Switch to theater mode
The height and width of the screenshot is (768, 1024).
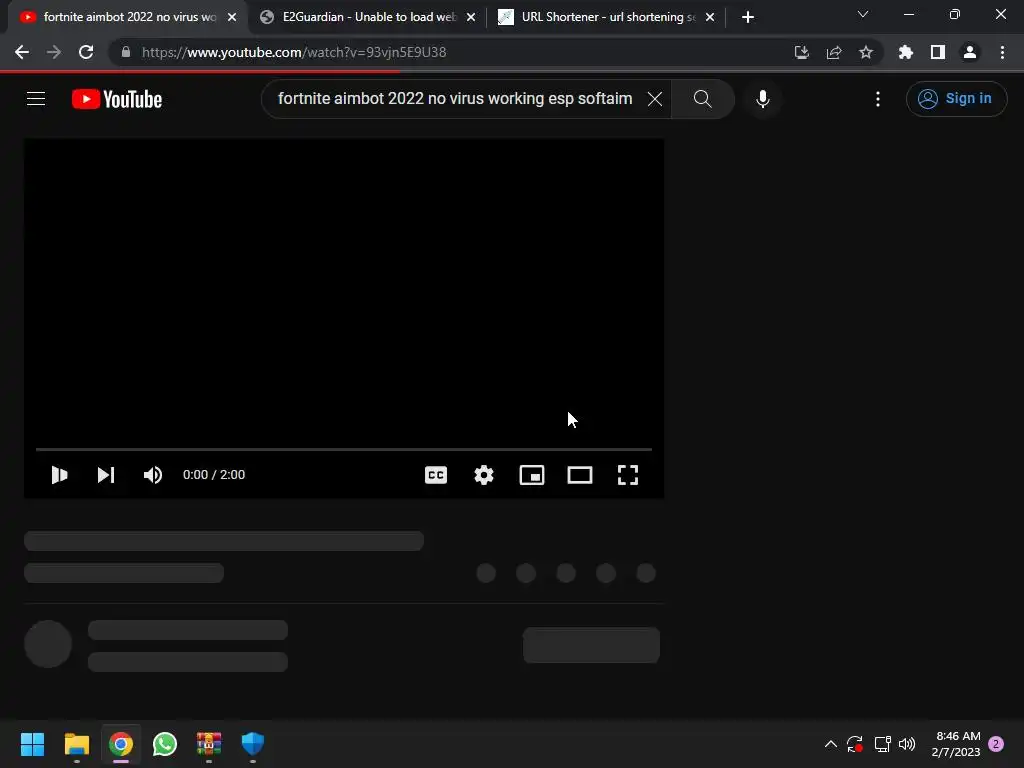click(x=580, y=475)
